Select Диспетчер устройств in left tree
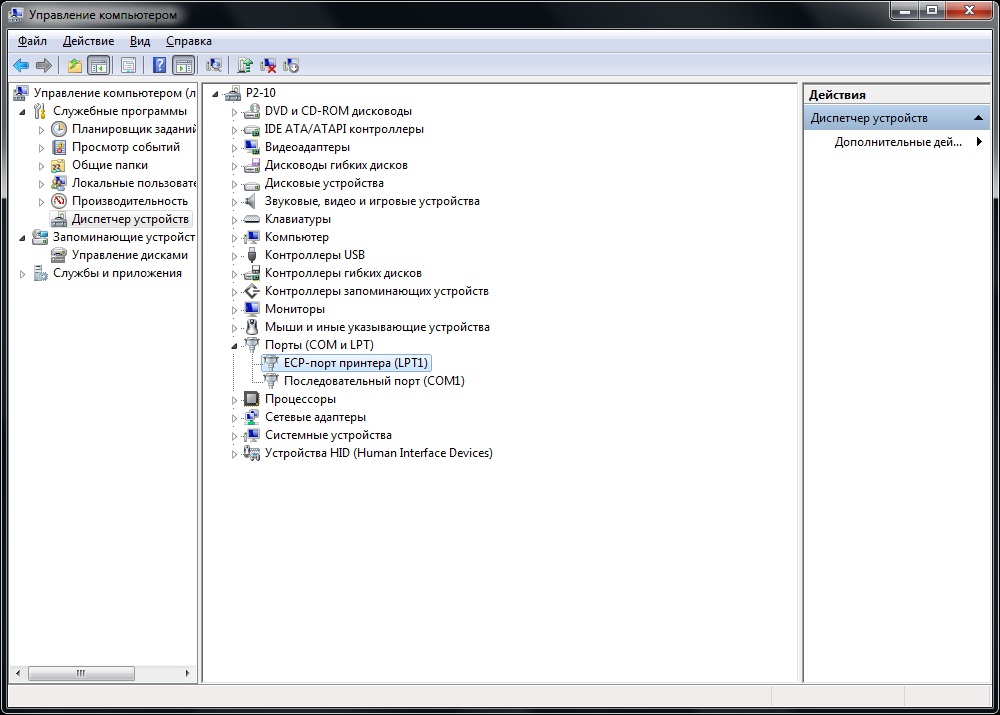 click(x=130, y=219)
